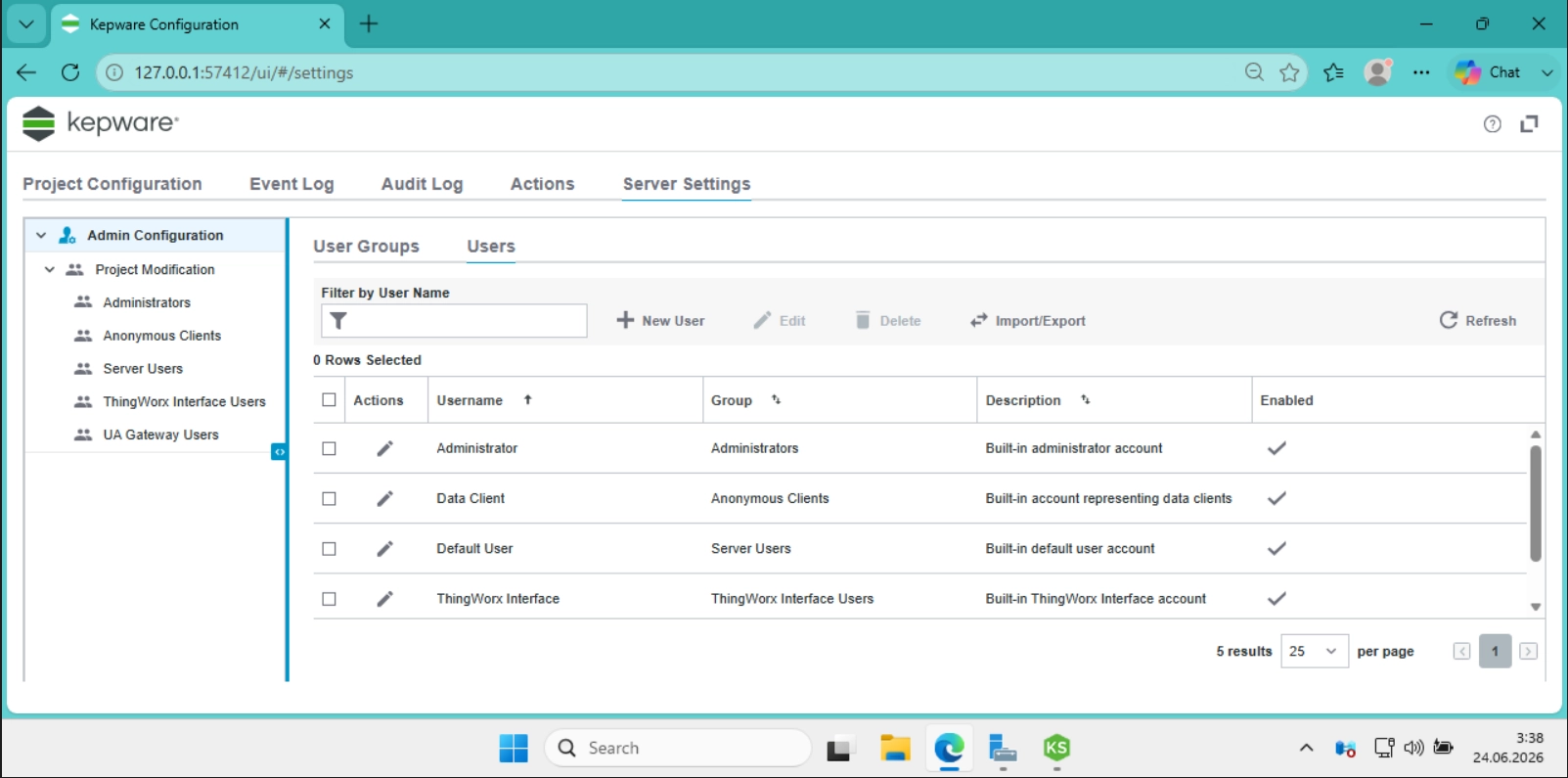Show hidden system tray icons

(1306, 749)
